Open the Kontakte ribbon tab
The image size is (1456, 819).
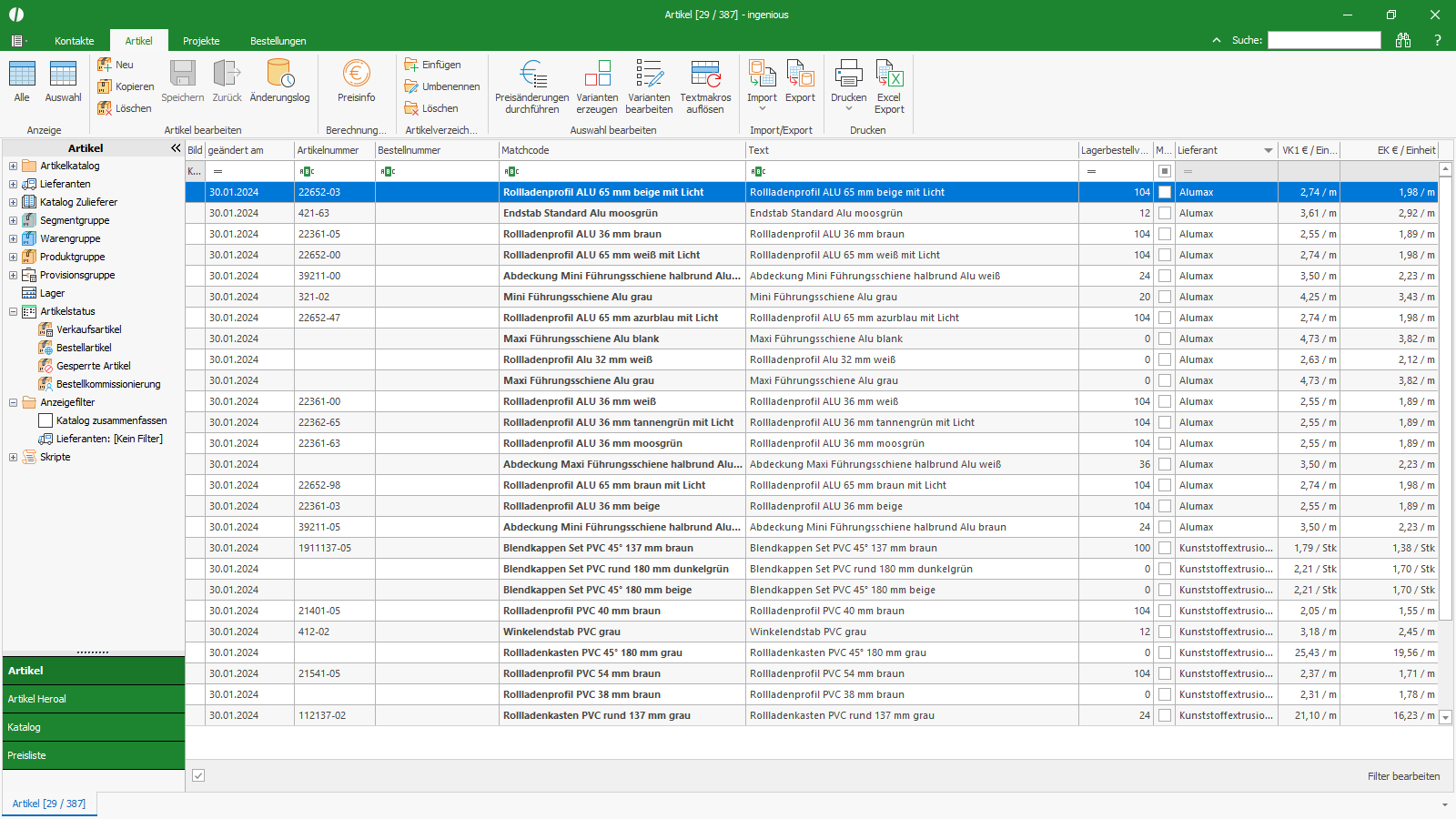[74, 41]
